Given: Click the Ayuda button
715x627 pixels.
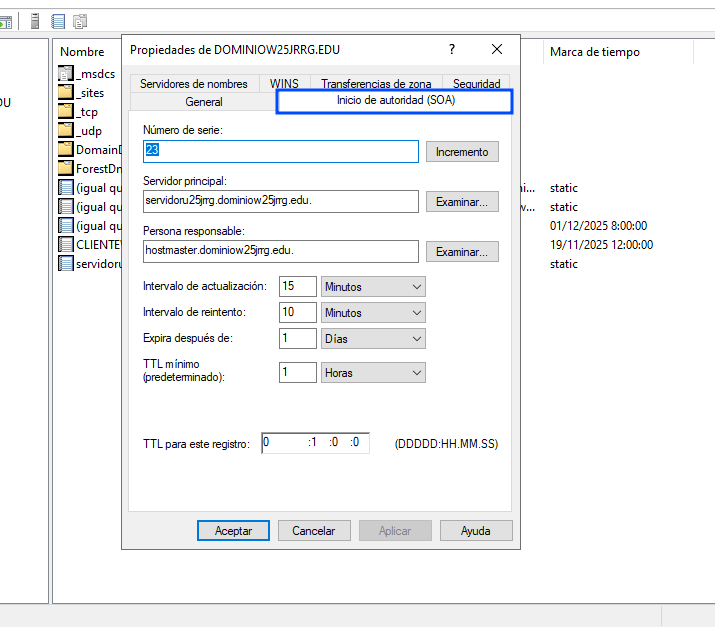Looking at the screenshot, I should (x=476, y=531).
